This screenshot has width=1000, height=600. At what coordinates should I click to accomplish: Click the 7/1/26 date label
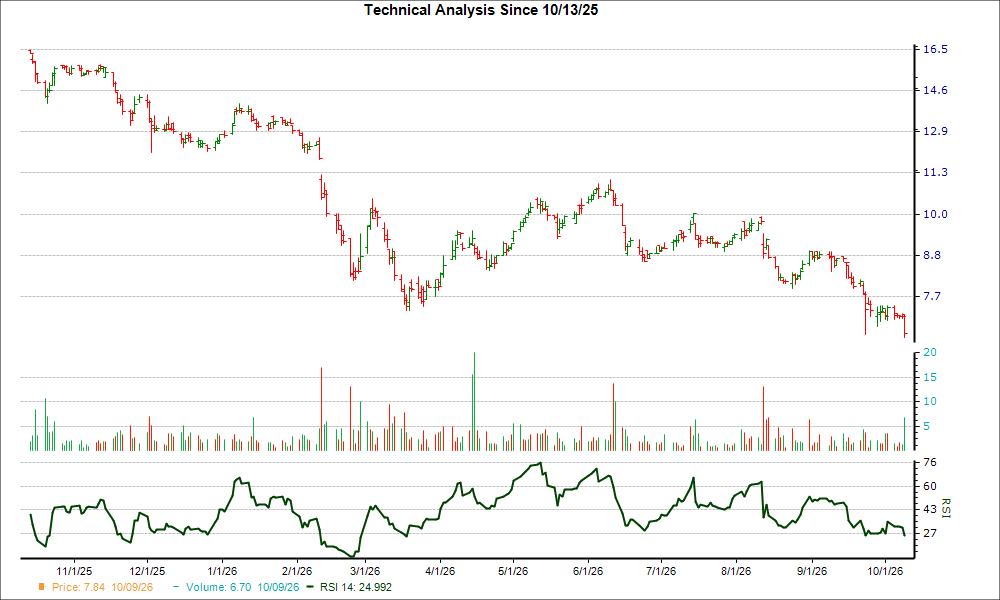point(661,571)
